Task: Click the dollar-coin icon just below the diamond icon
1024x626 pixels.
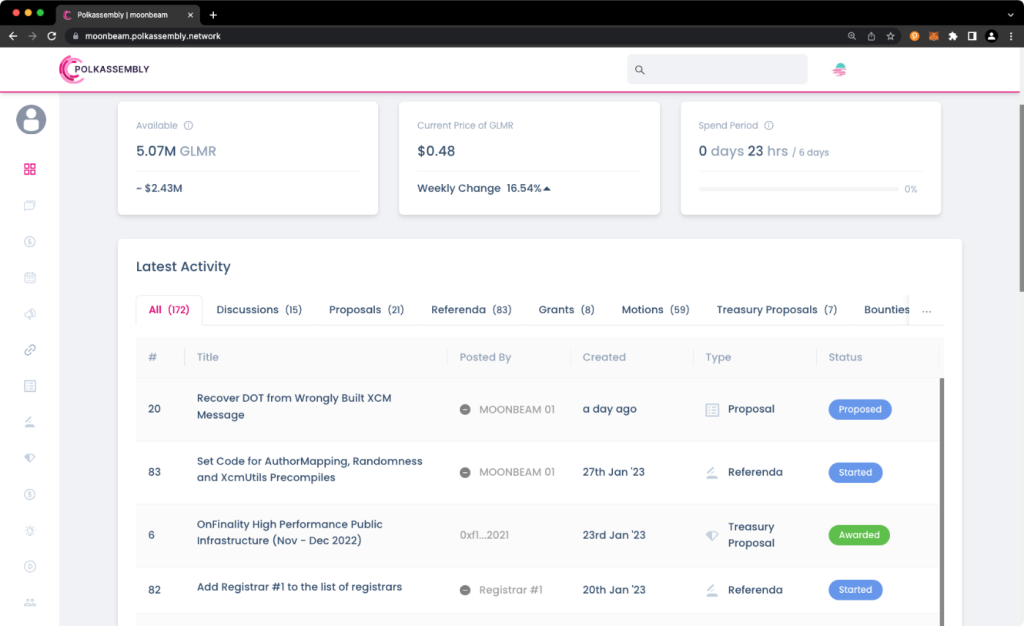Action: [x=30, y=494]
